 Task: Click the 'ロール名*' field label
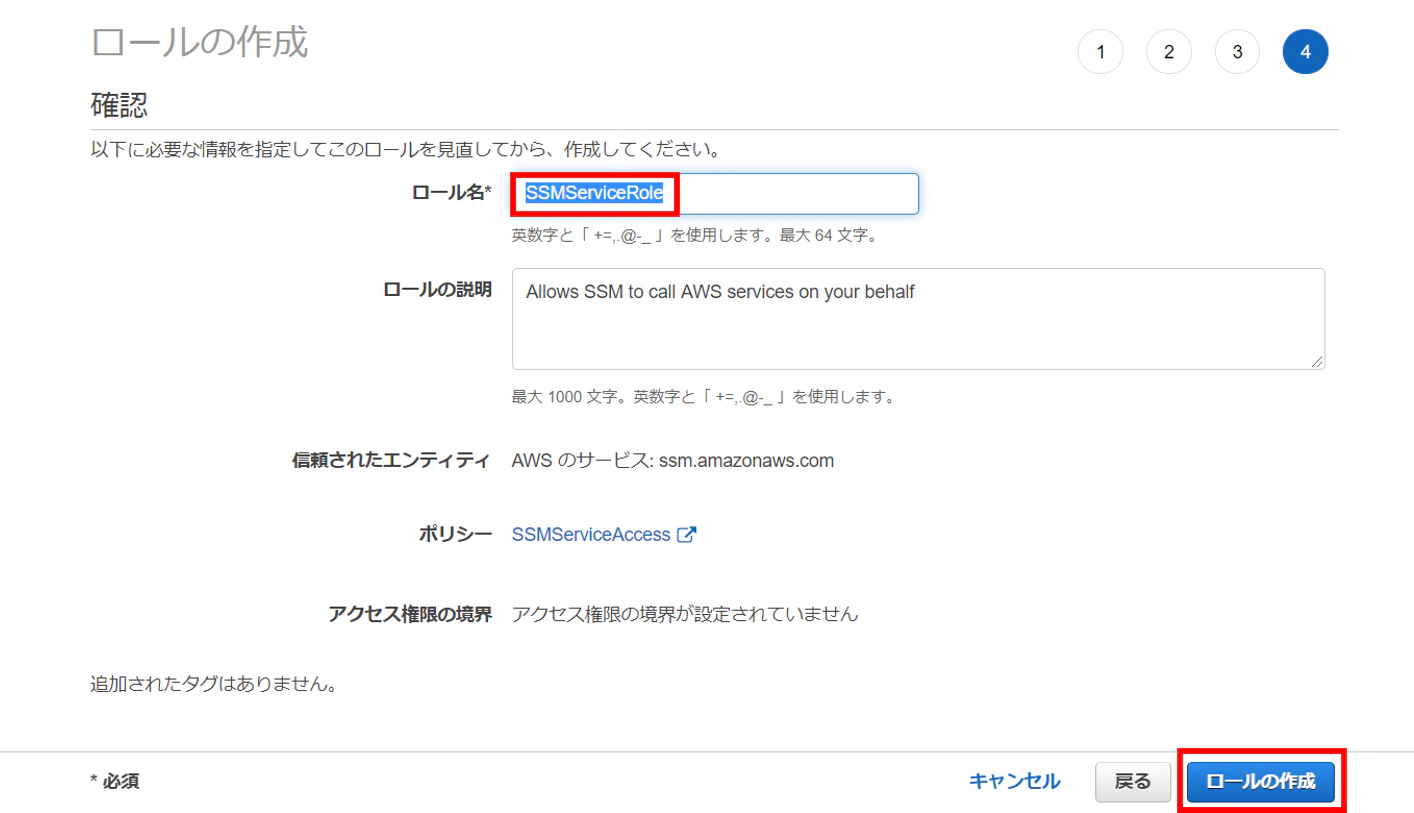pos(452,192)
